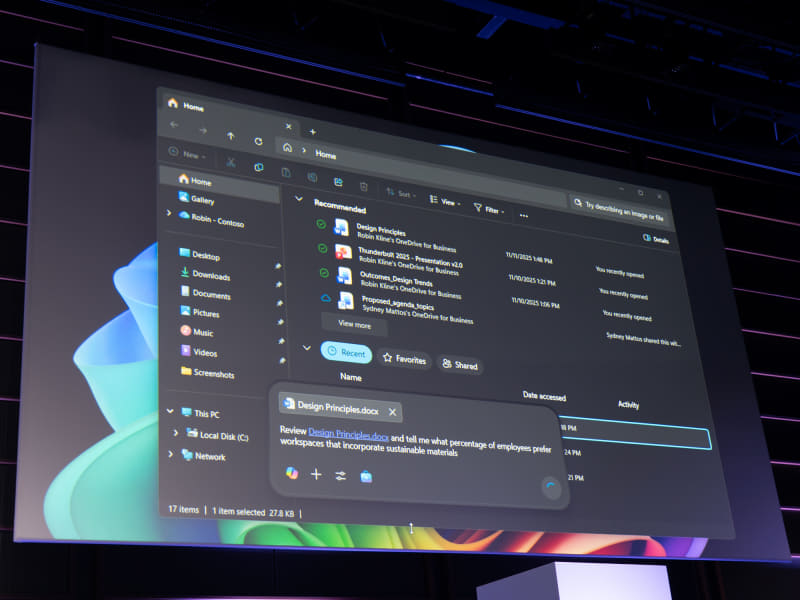Collapse the Recent files section chevron
This screenshot has height=600, width=800.
click(x=307, y=348)
